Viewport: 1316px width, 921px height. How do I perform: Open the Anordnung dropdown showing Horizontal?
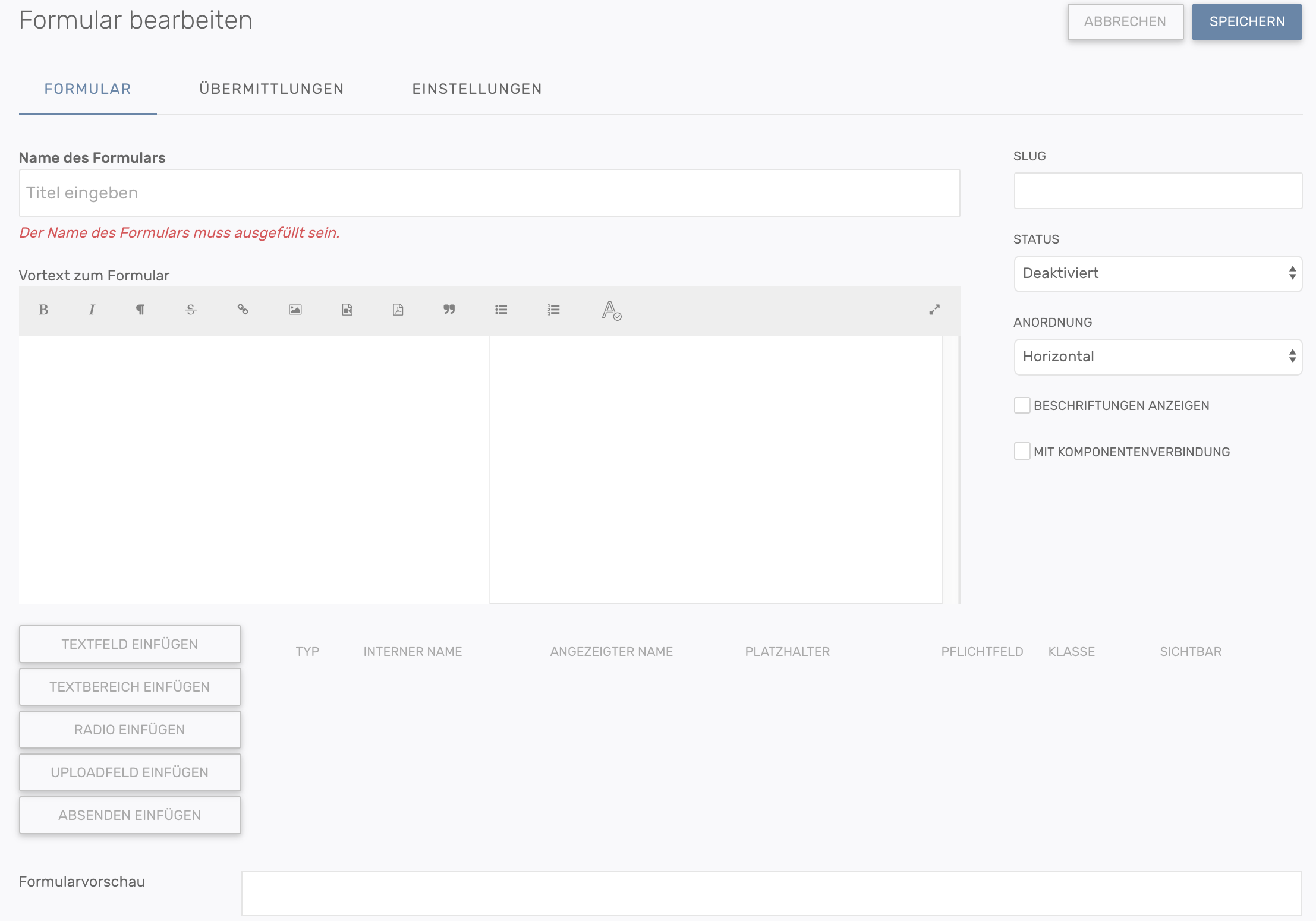click(1157, 357)
